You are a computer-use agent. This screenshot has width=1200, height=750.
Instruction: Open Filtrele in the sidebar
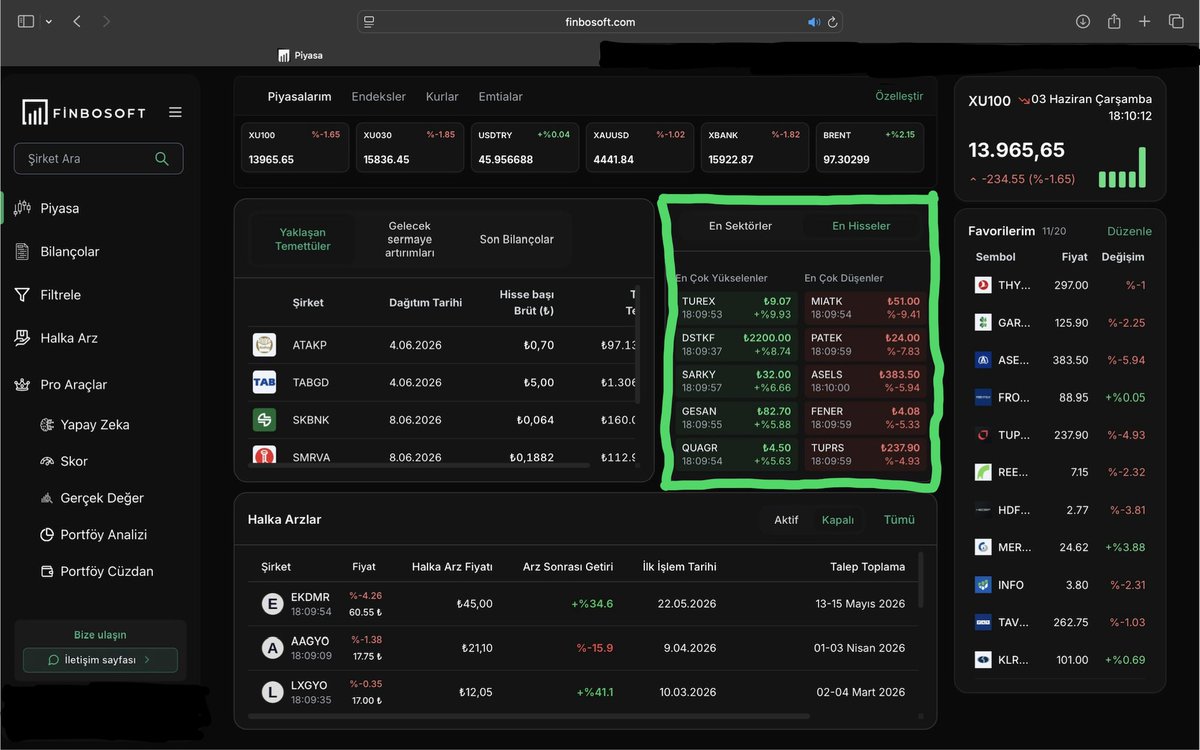[60, 295]
